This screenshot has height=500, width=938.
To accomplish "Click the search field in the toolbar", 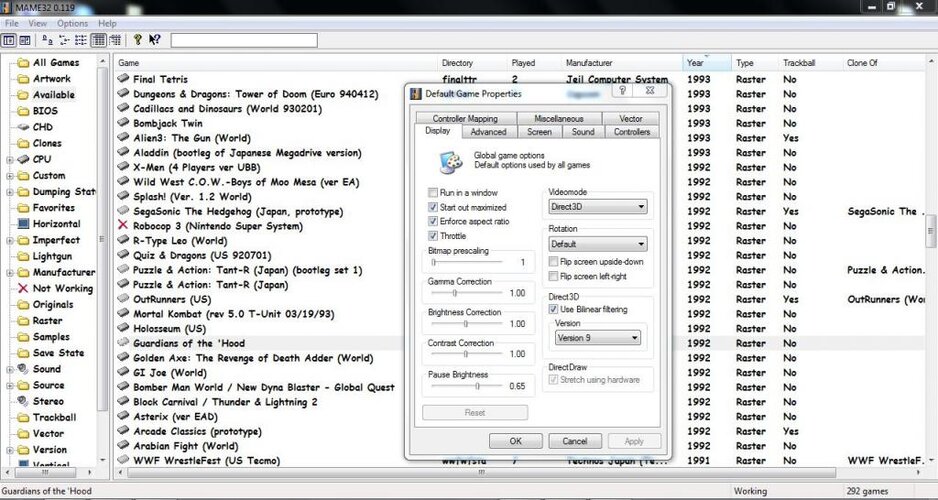I will click(x=243, y=41).
